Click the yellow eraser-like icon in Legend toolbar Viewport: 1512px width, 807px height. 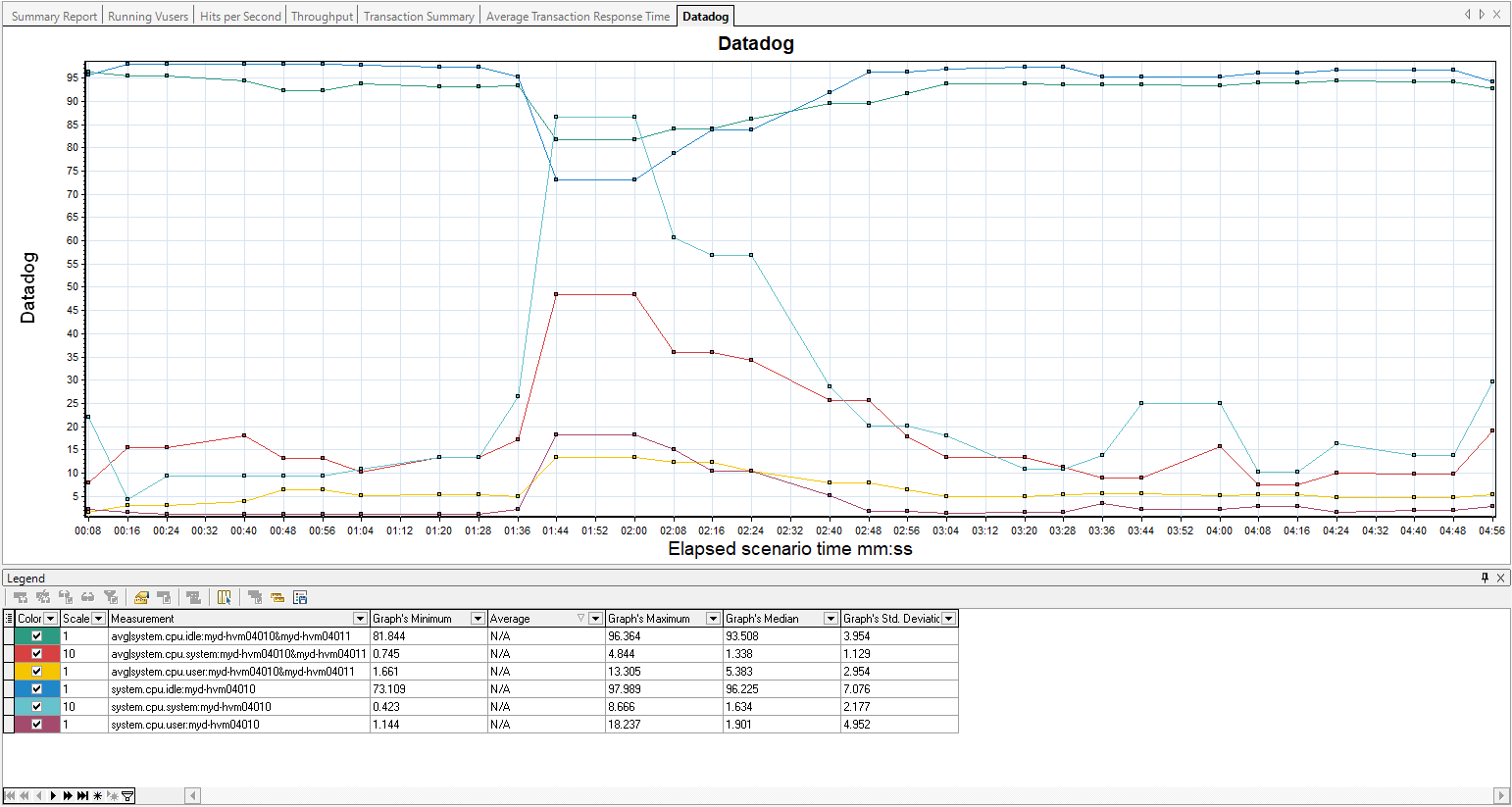(x=141, y=597)
